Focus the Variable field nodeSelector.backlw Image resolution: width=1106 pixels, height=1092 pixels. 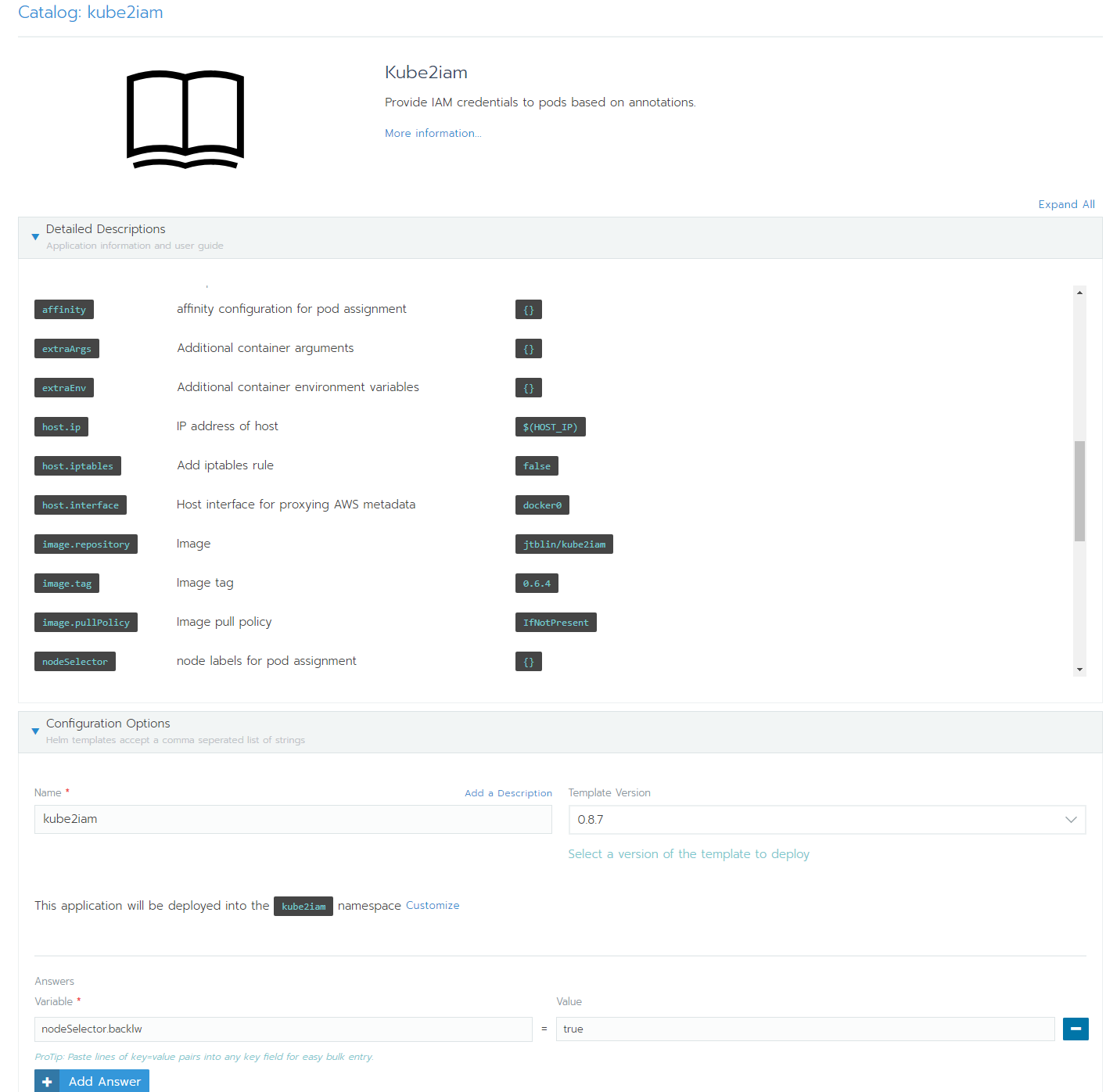click(283, 1029)
